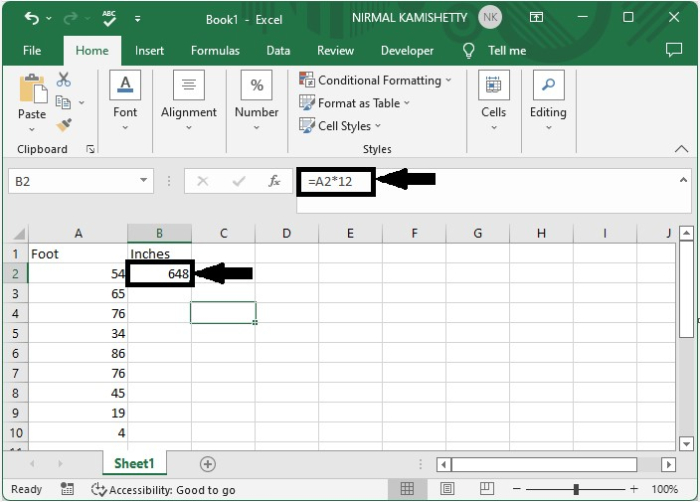The image size is (700, 502).
Task: Select the Sheet1 tab
Action: coord(134,464)
